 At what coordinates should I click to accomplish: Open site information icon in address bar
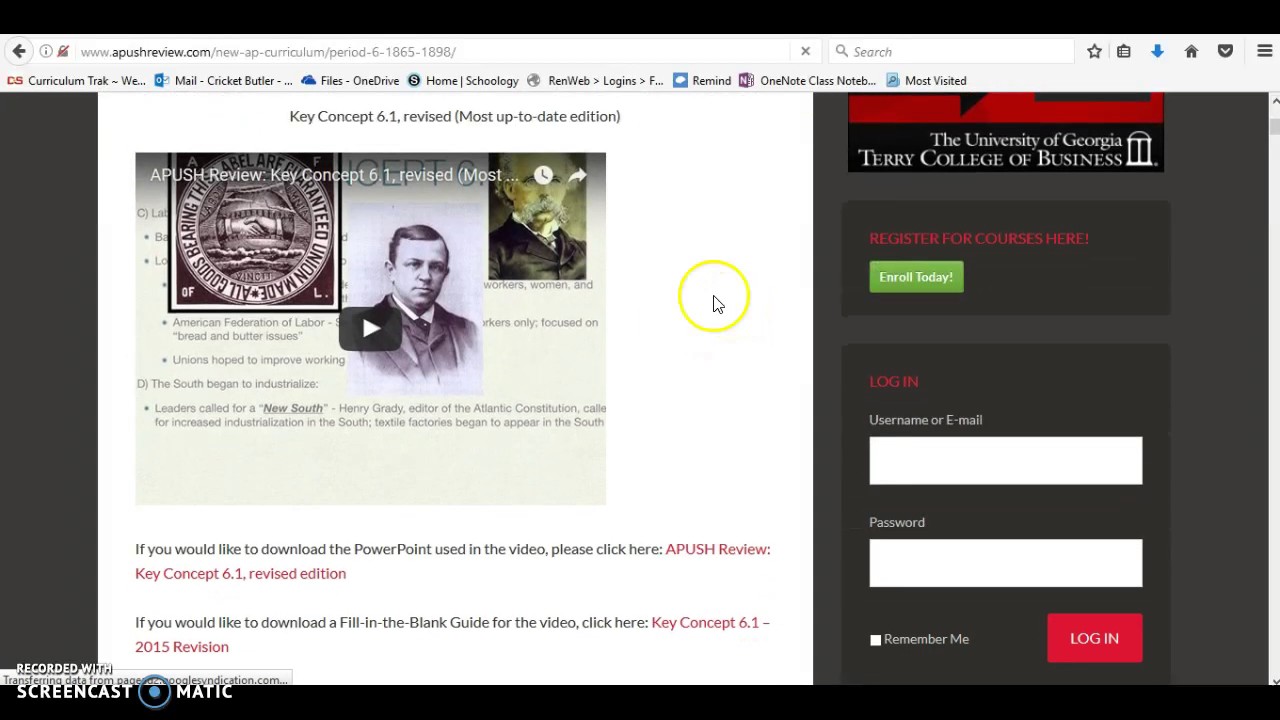point(46,51)
